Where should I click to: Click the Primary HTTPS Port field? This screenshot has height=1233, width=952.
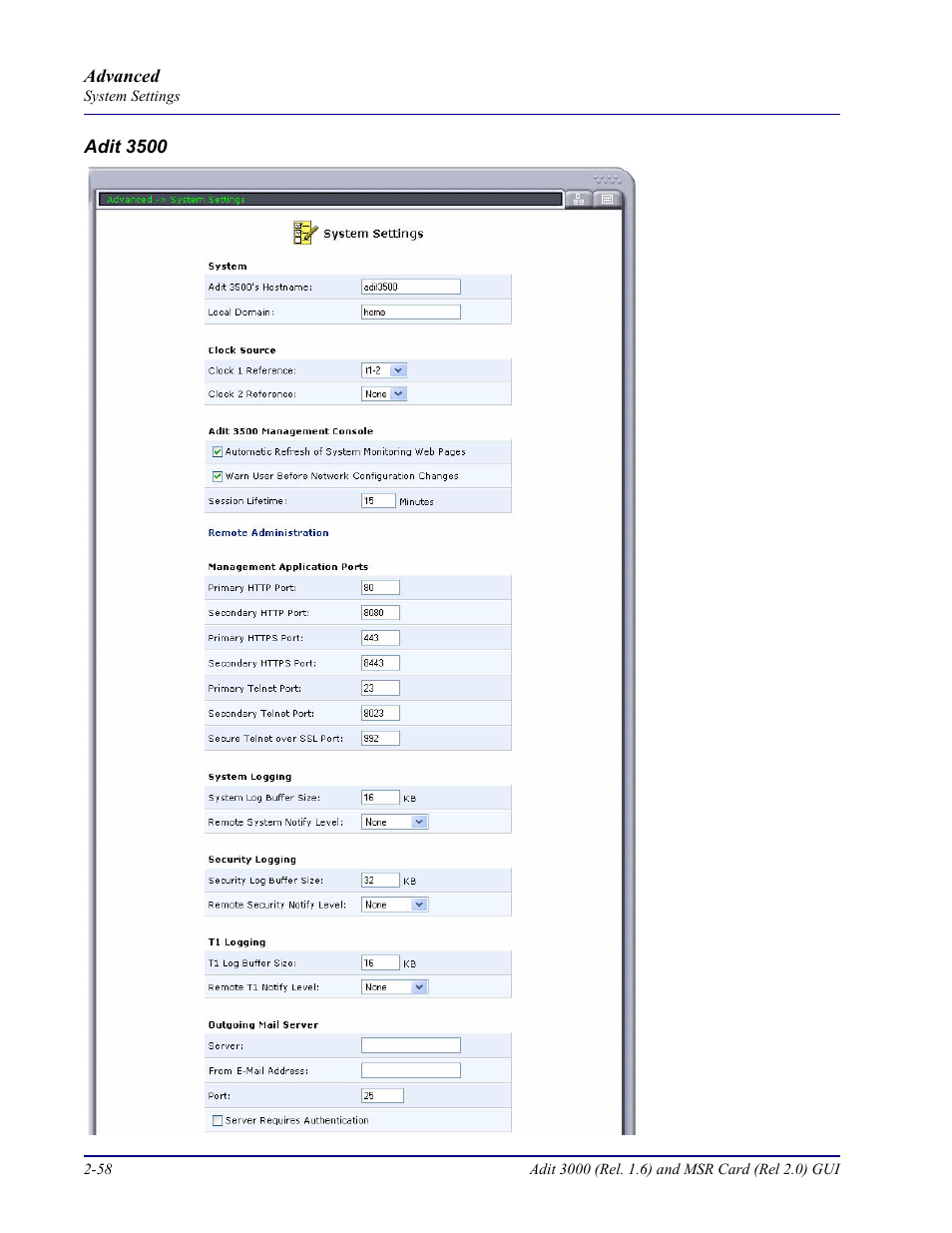coord(380,638)
